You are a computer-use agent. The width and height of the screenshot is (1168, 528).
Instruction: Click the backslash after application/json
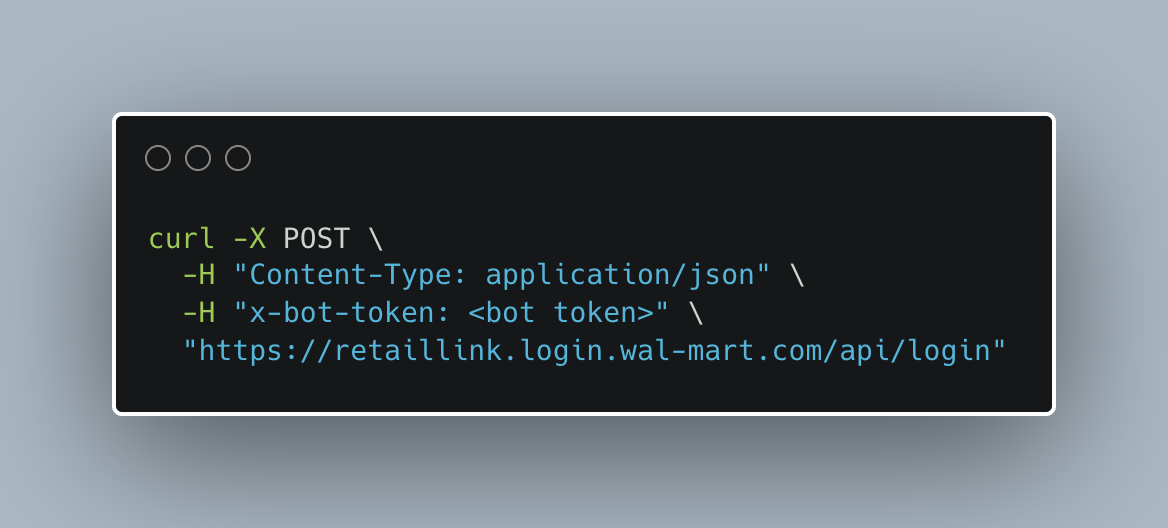click(798, 276)
